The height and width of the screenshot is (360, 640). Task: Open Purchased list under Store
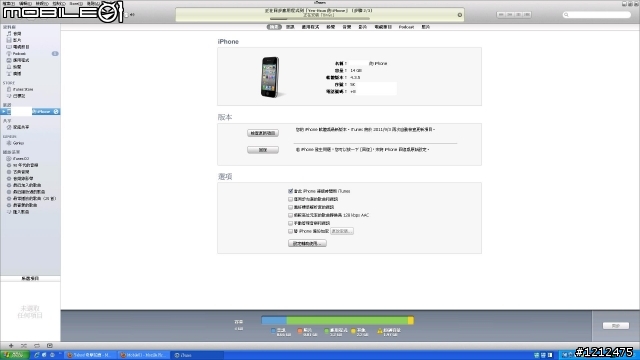coord(19,96)
